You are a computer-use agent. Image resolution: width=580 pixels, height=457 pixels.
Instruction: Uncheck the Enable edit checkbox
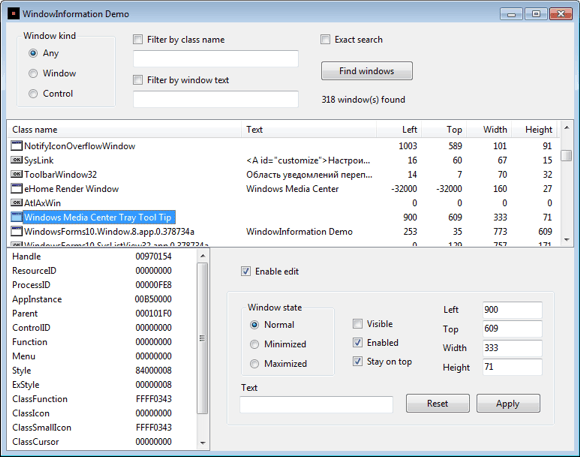coord(246,271)
